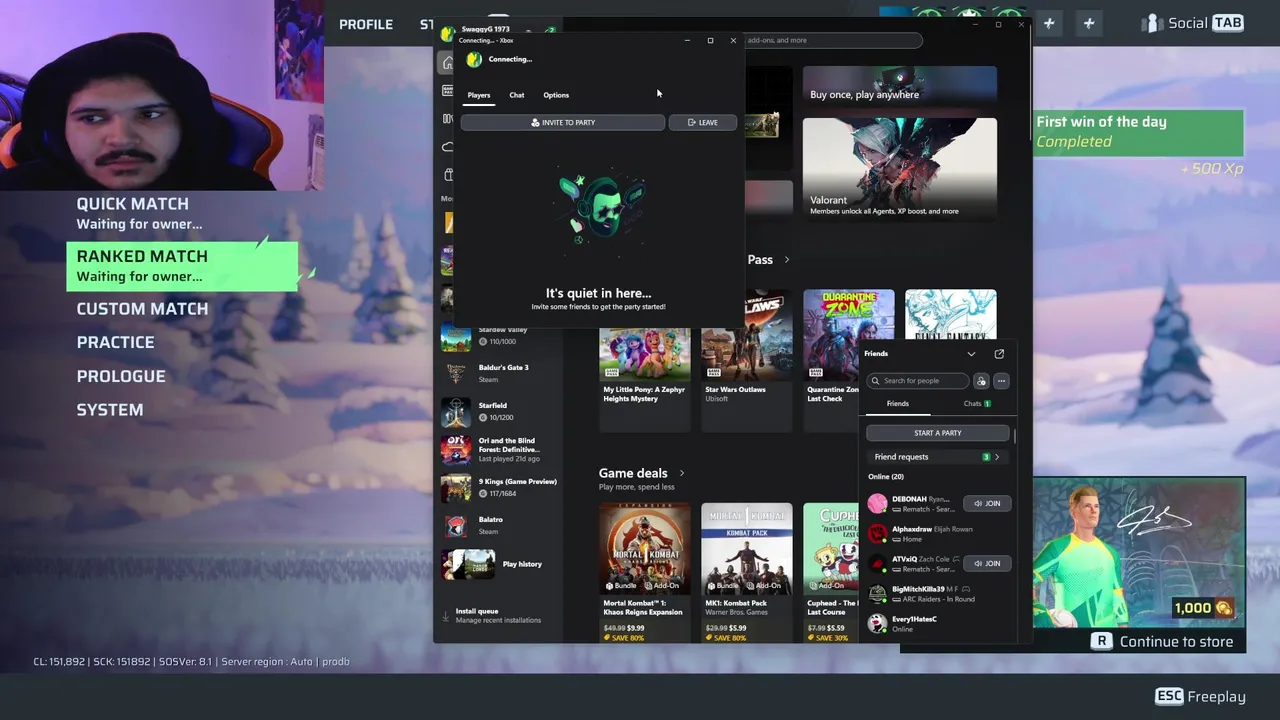Viewport: 1280px width, 720px height.
Task: Select PRACTICE in game menu
Action: [115, 342]
